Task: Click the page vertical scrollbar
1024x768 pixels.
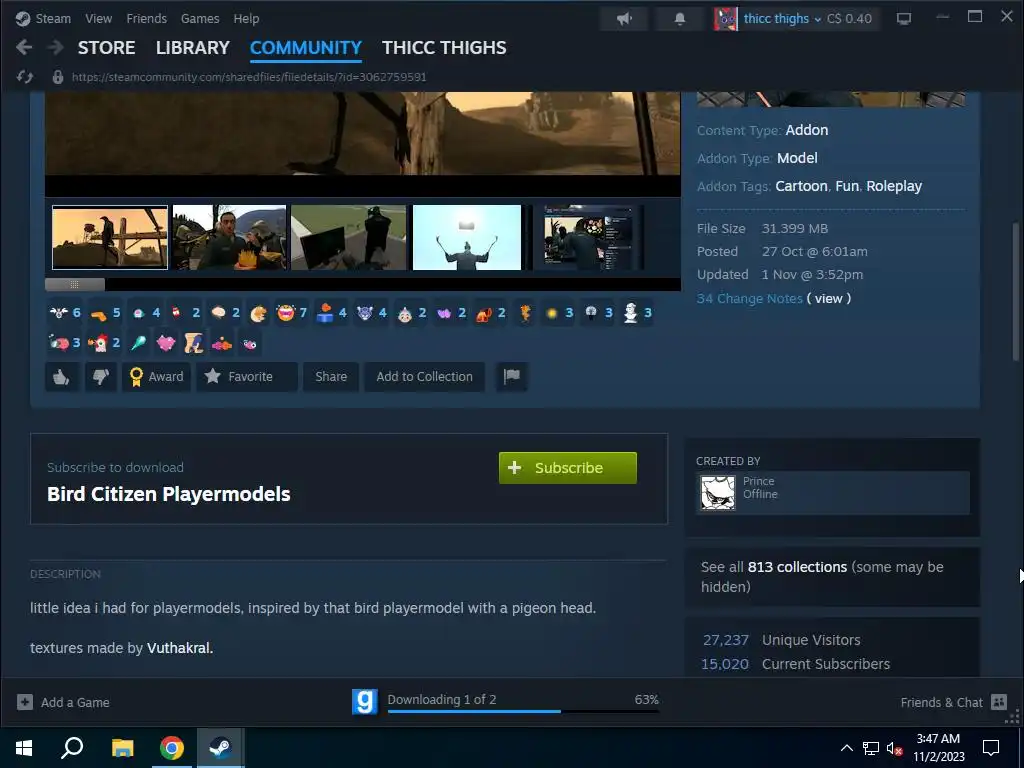Action: click(x=1016, y=291)
